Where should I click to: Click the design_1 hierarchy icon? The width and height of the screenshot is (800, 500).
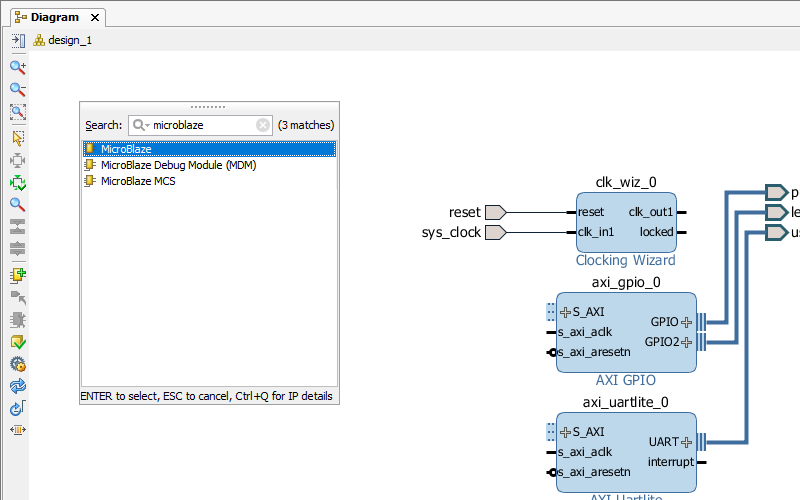point(39,40)
